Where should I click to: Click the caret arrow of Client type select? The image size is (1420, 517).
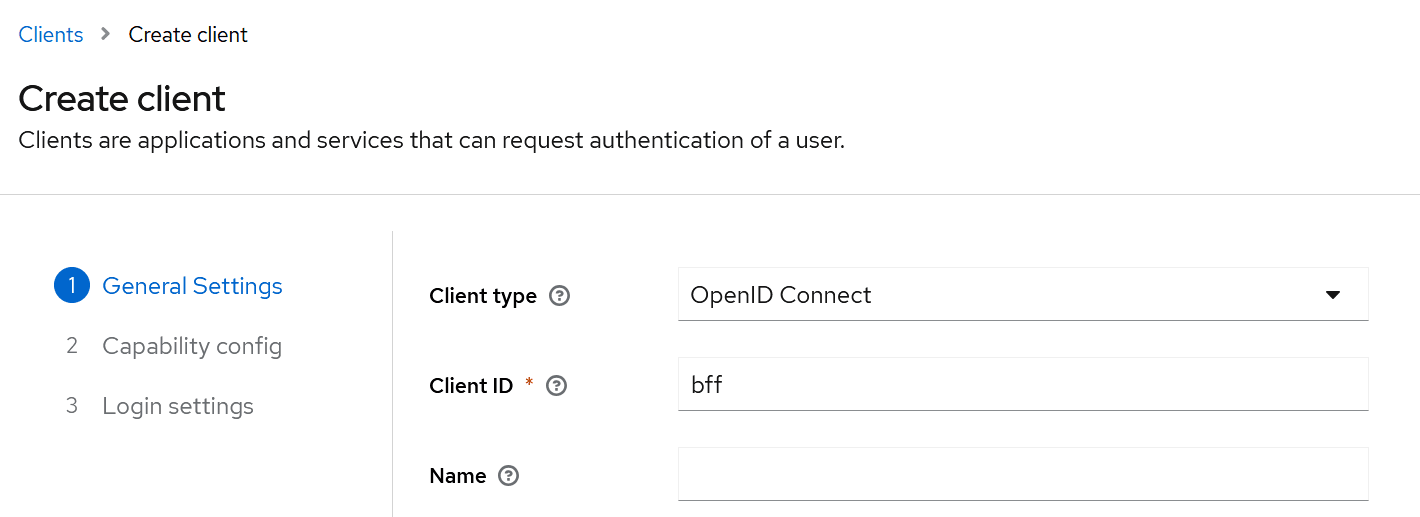tap(1332, 295)
